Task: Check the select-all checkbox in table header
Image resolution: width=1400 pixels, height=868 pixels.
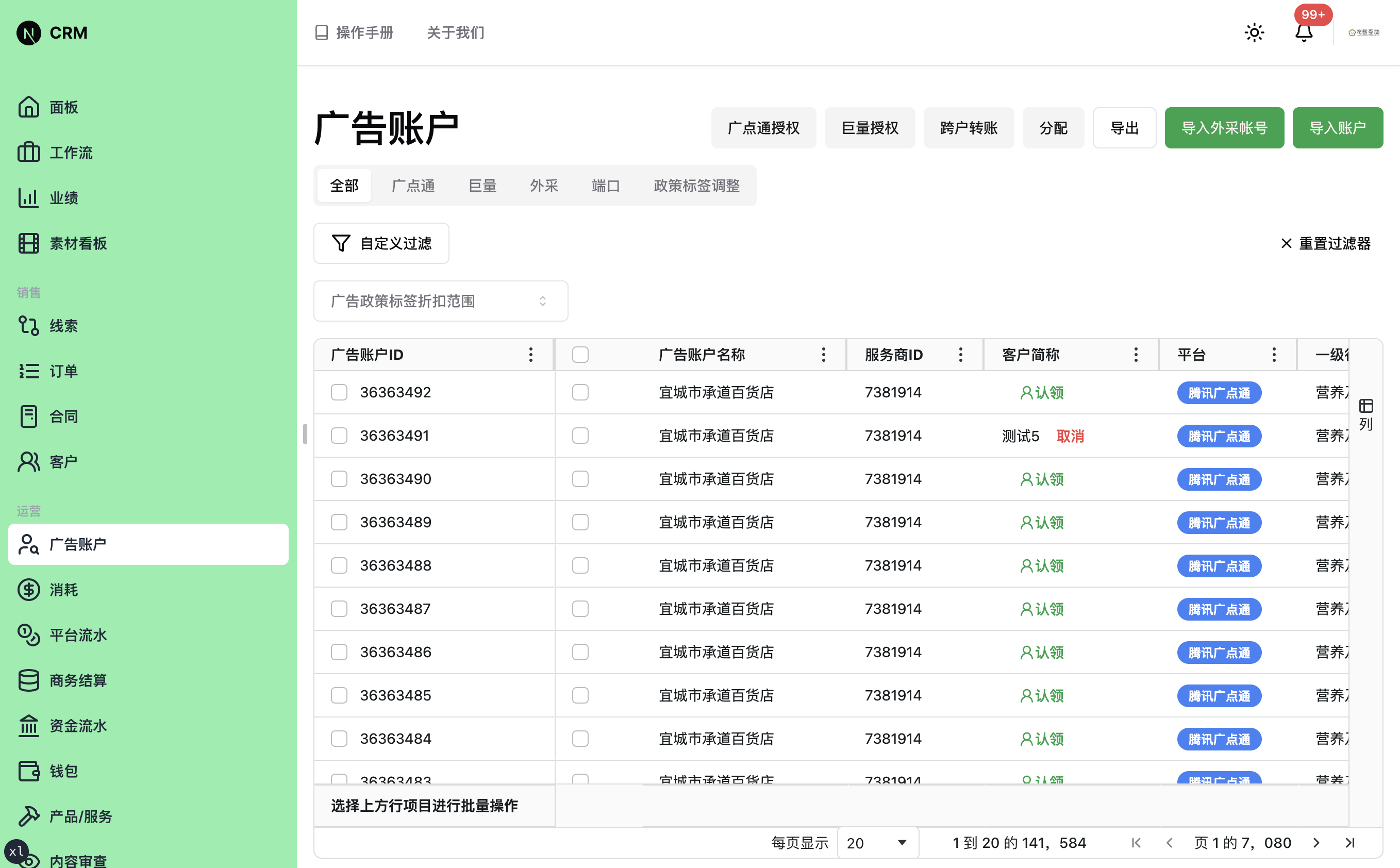Action: tap(580, 355)
